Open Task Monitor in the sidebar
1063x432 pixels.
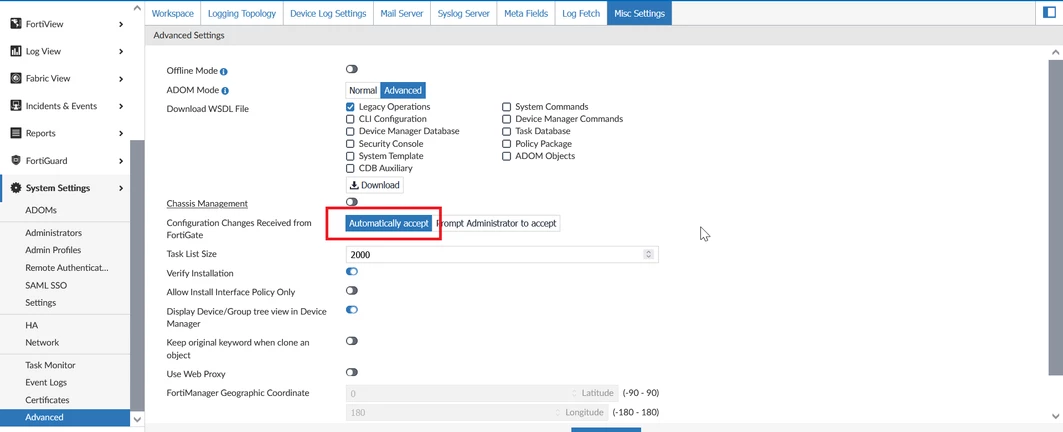tap(50, 365)
